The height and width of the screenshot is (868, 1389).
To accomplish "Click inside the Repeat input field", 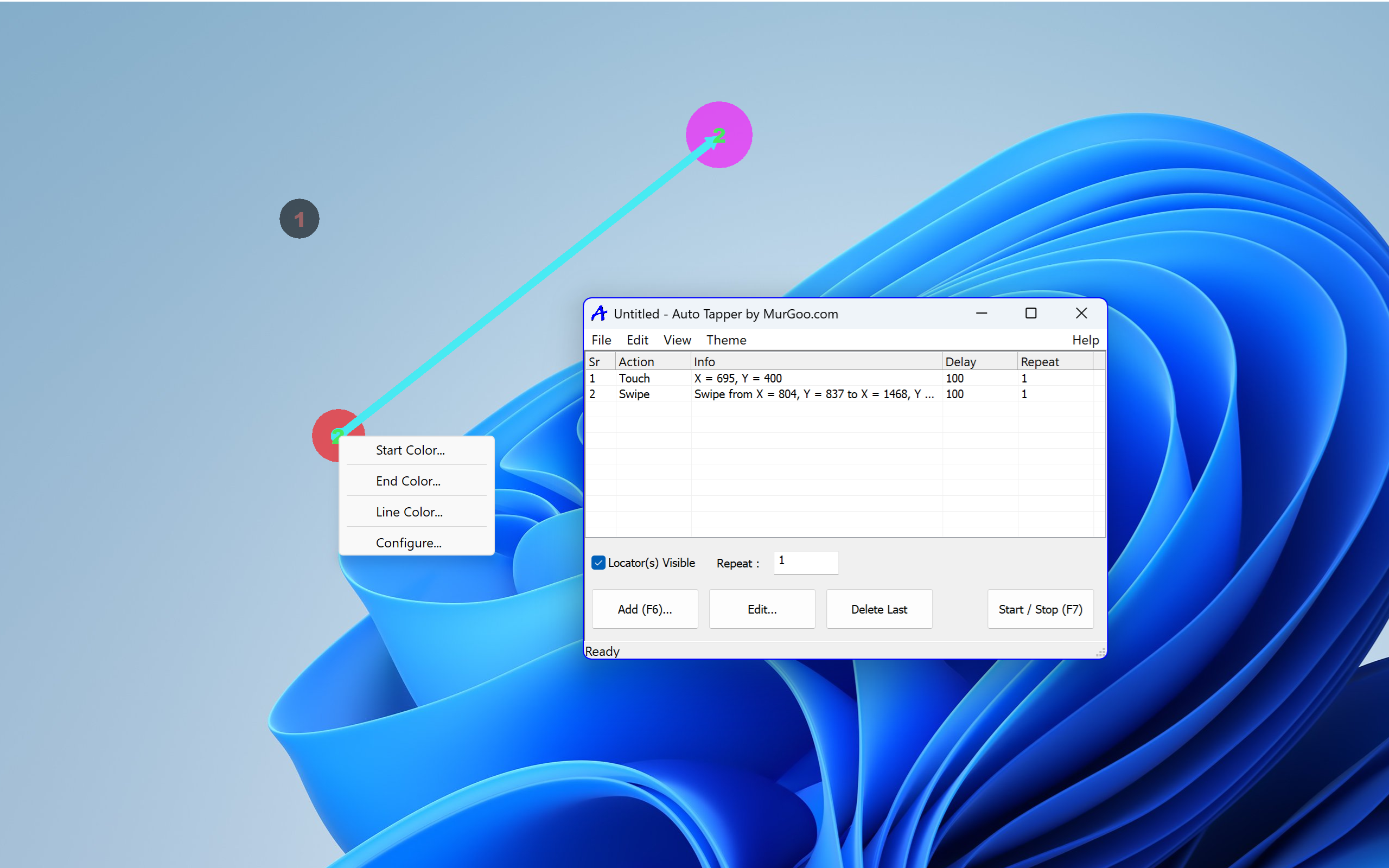I will click(x=805, y=563).
